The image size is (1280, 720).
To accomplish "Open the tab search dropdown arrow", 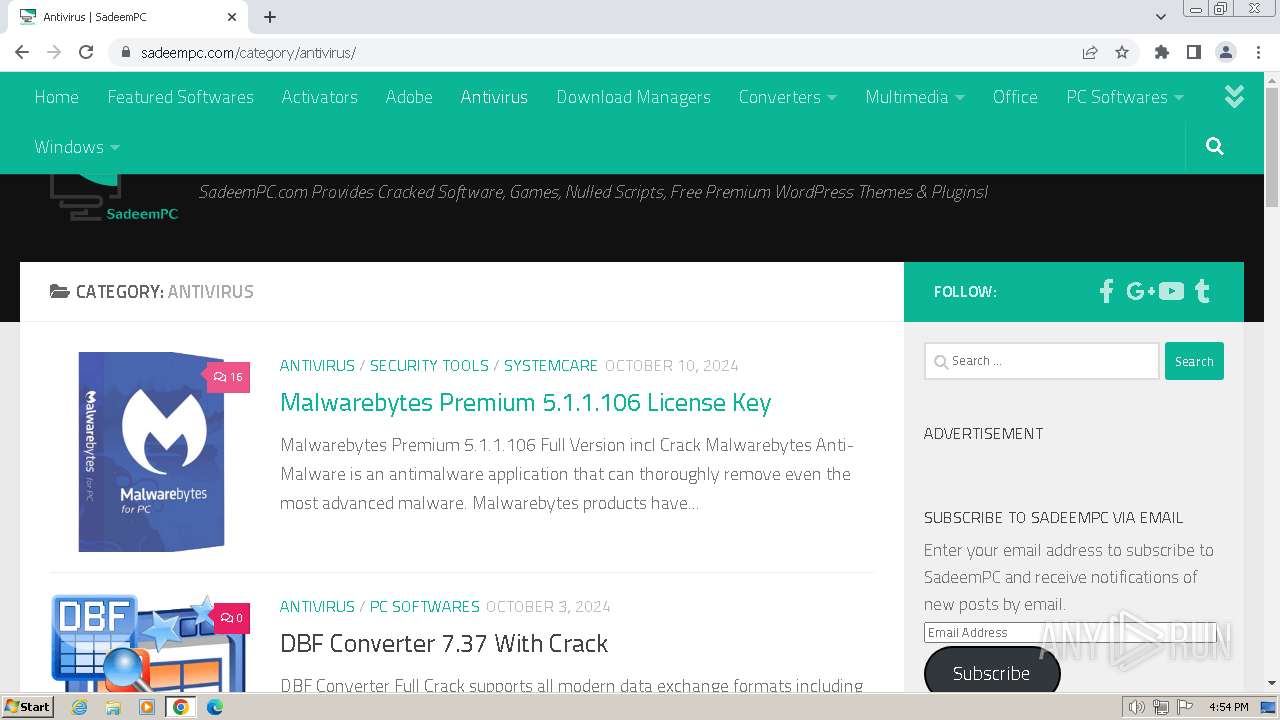I will click(x=1161, y=17).
